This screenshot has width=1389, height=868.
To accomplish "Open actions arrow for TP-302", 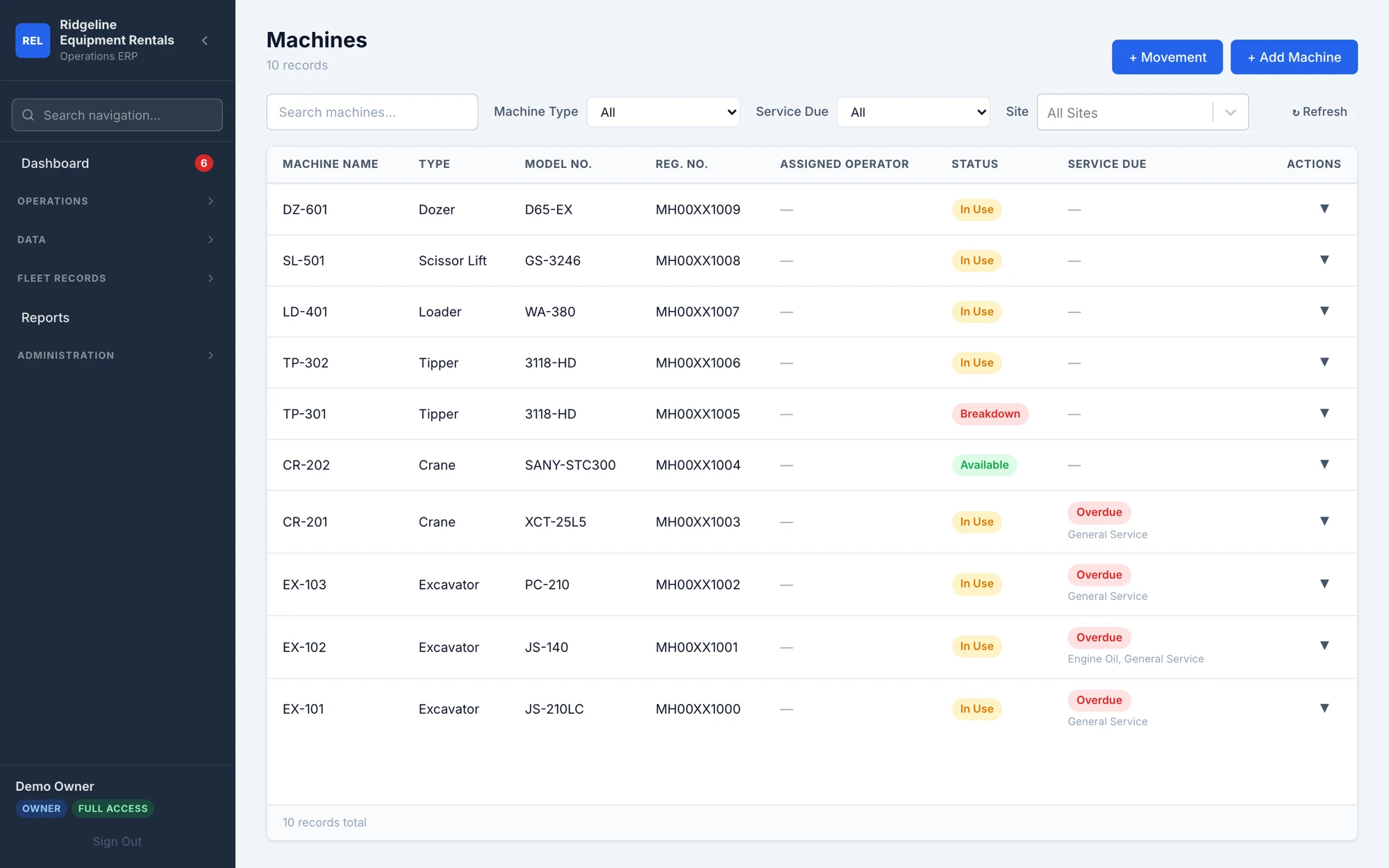I will click(x=1324, y=362).
